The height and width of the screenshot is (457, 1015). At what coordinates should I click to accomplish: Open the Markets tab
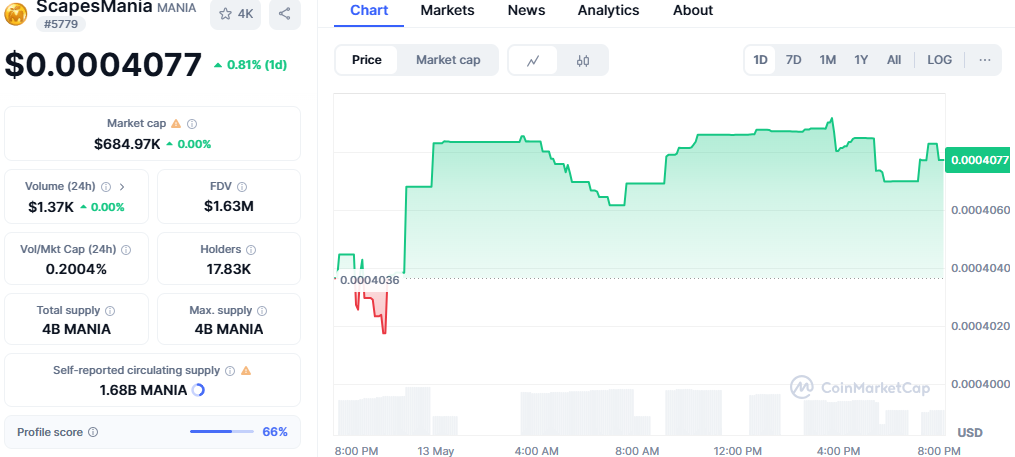[447, 11]
